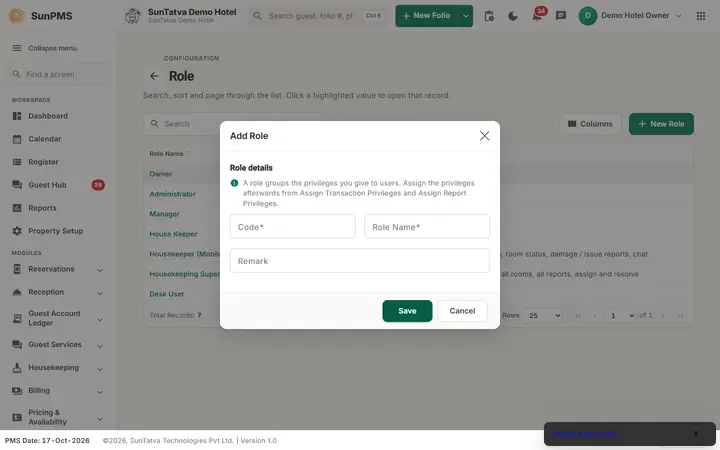
Task: Open the Columns chooser
Action: [590, 124]
